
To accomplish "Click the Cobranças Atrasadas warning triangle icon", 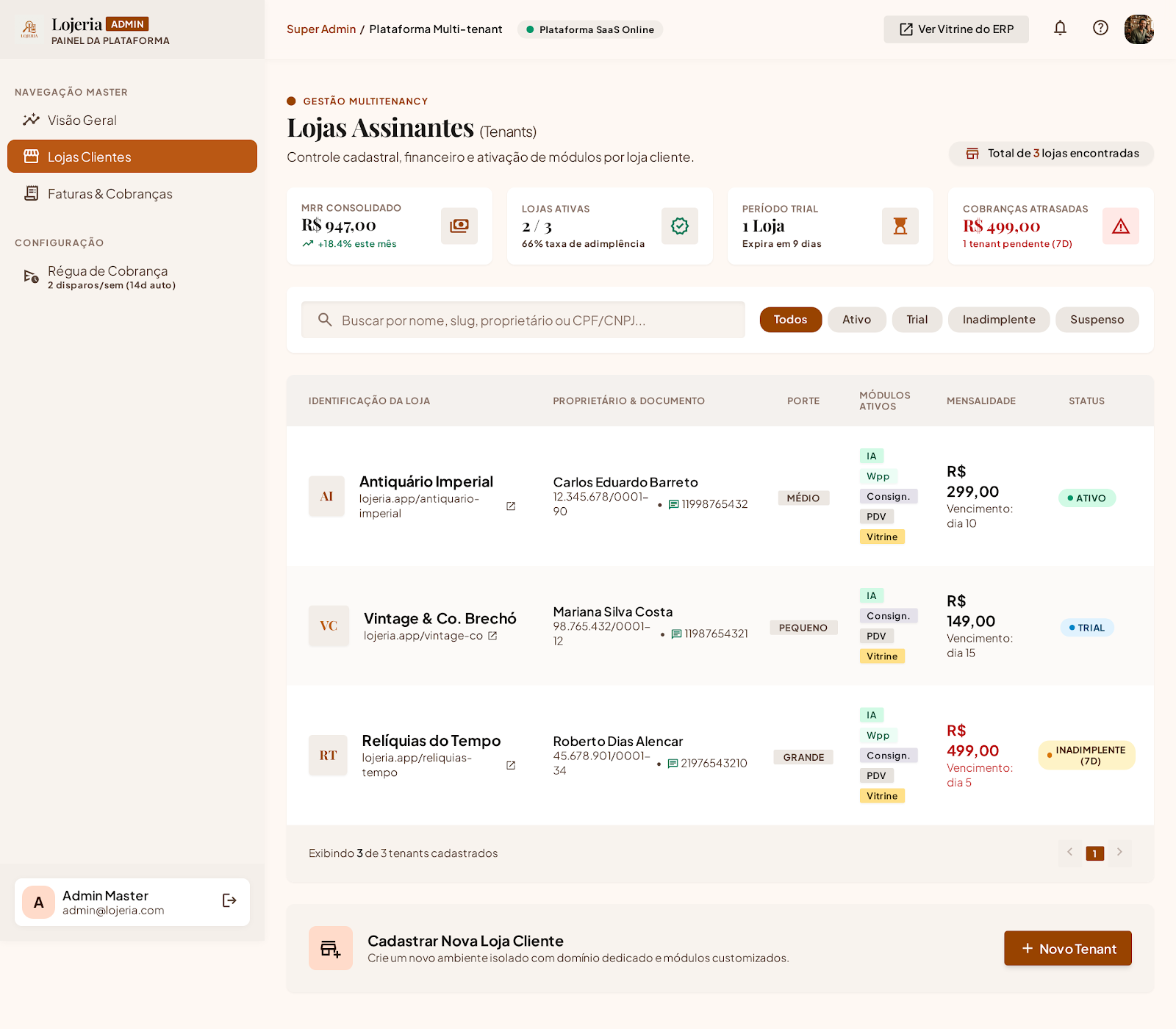I will point(1121,226).
